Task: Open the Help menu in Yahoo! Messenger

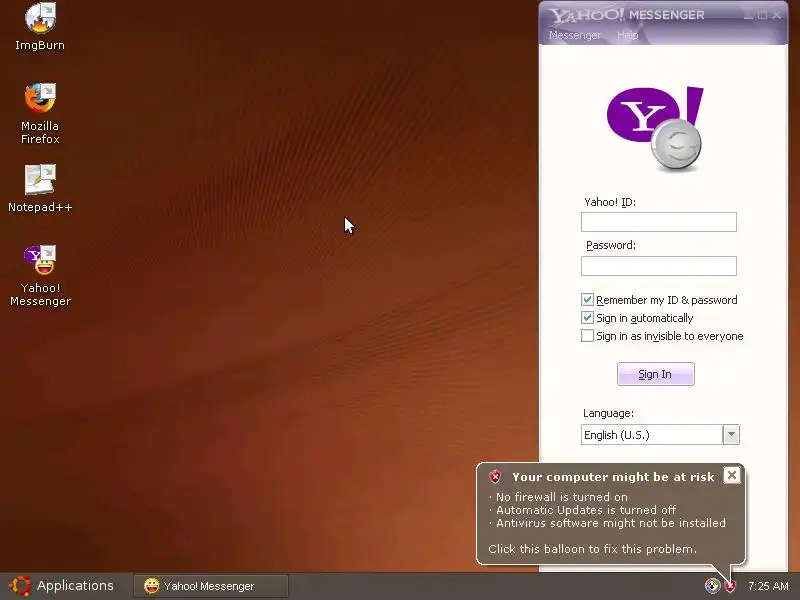Action: tap(628, 35)
